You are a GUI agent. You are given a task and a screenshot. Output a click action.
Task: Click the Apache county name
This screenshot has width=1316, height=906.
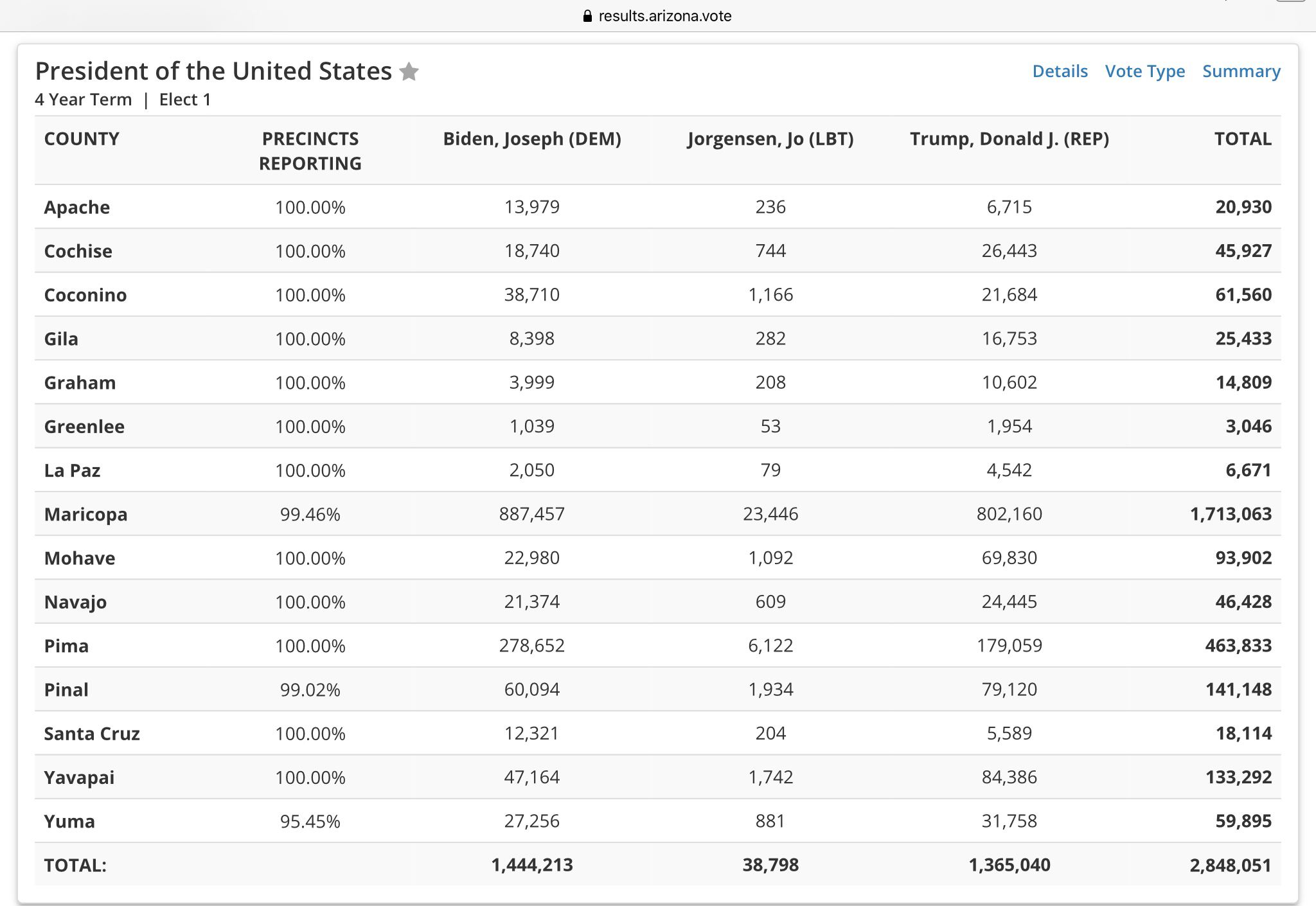point(76,208)
